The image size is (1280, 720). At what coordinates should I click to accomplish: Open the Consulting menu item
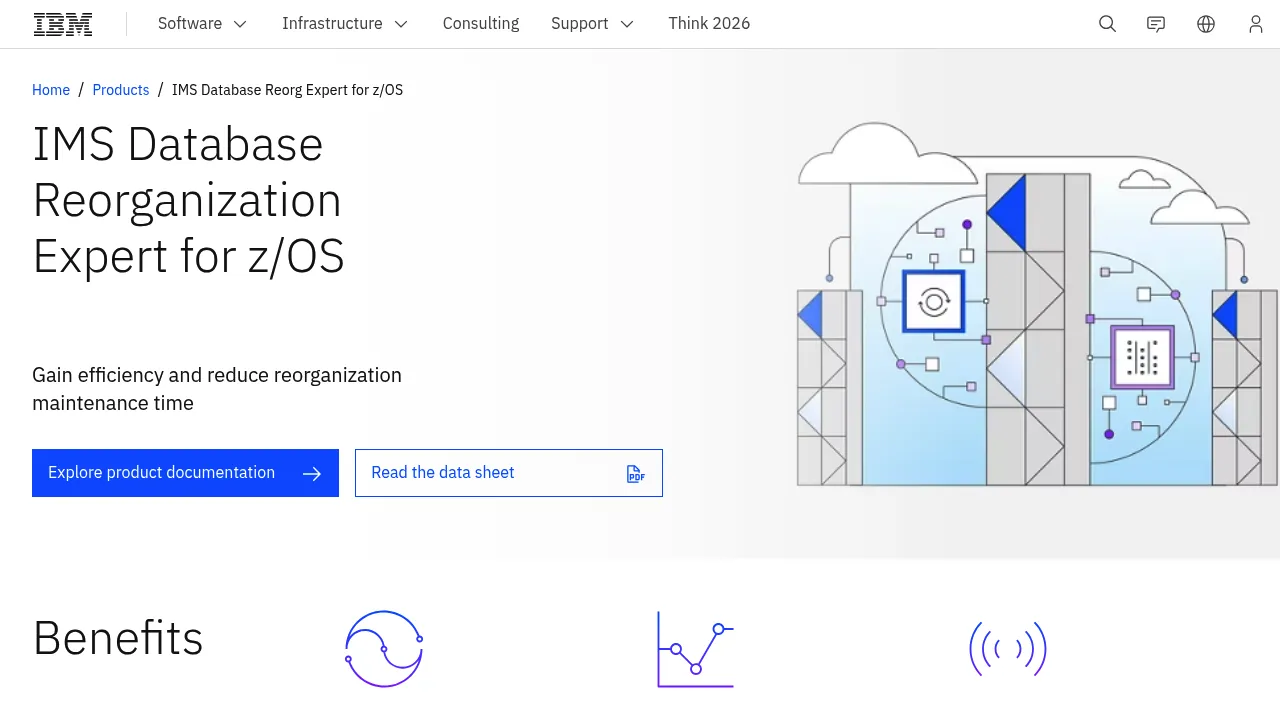point(481,24)
